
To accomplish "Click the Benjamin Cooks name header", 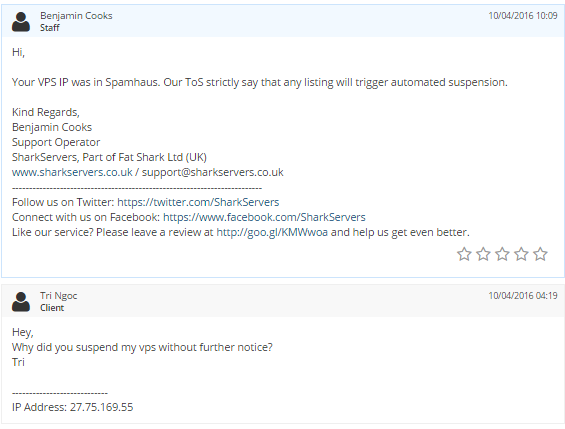I will pos(76,16).
